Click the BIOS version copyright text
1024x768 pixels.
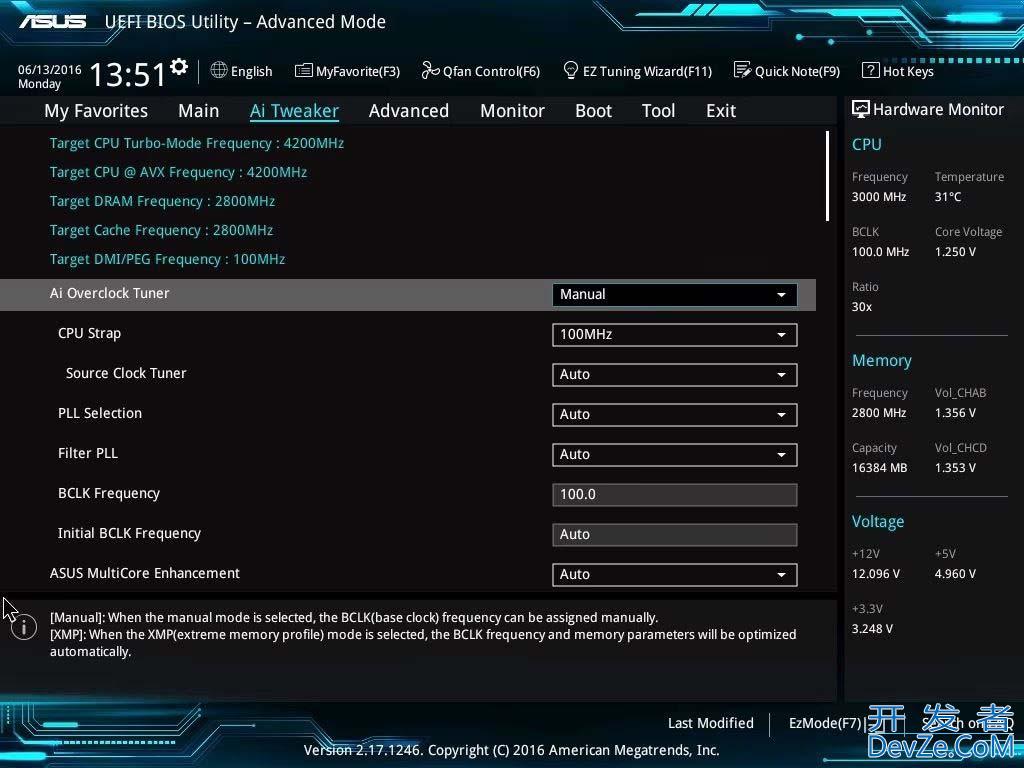point(511,750)
